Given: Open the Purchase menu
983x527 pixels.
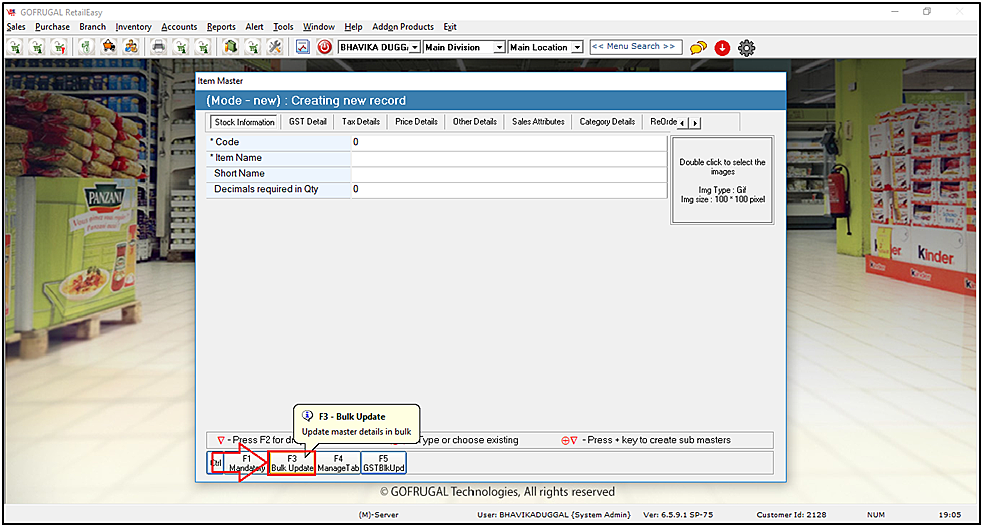Looking at the screenshot, I should click(x=53, y=27).
